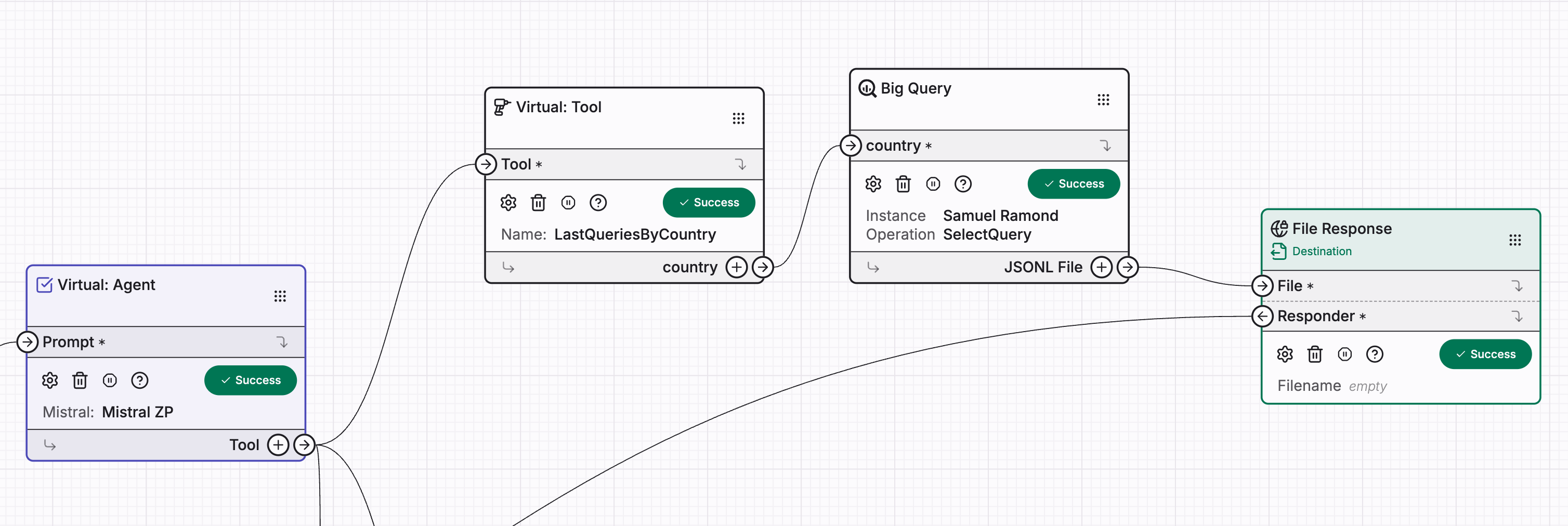Open File Response node settings gear
The width and height of the screenshot is (1568, 526).
click(x=1284, y=354)
